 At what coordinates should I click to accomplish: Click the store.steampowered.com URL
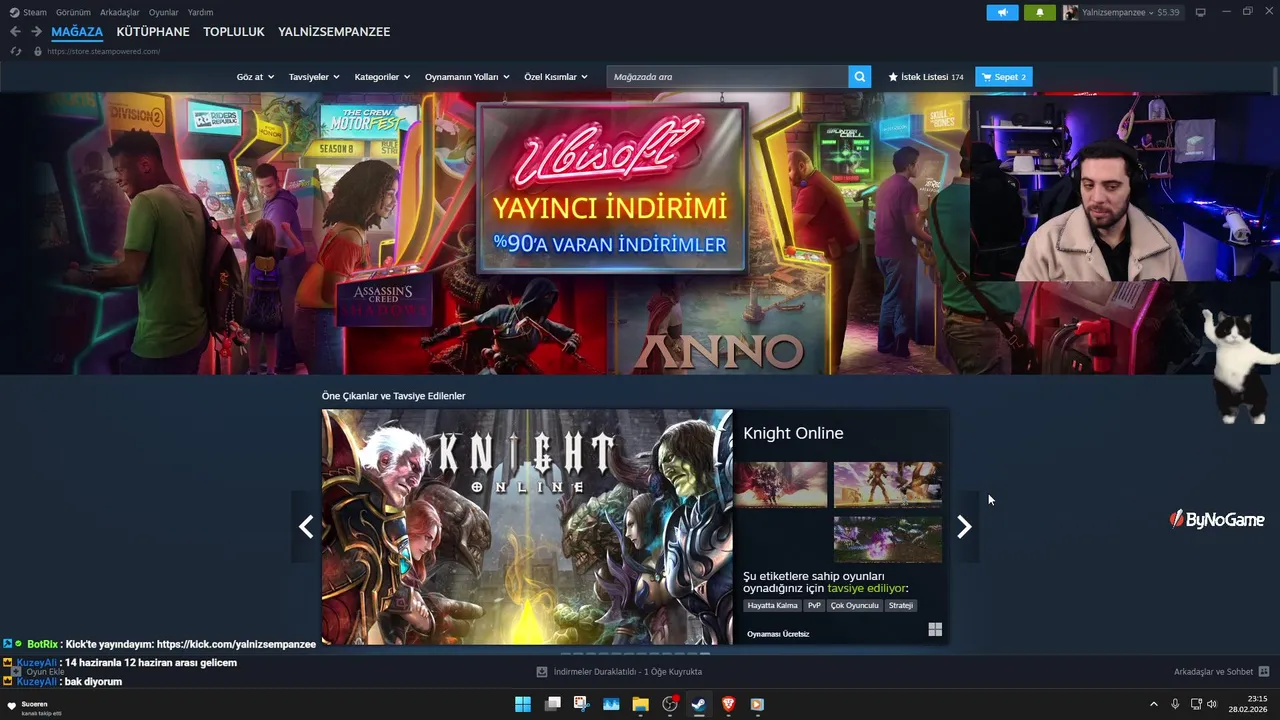103,51
